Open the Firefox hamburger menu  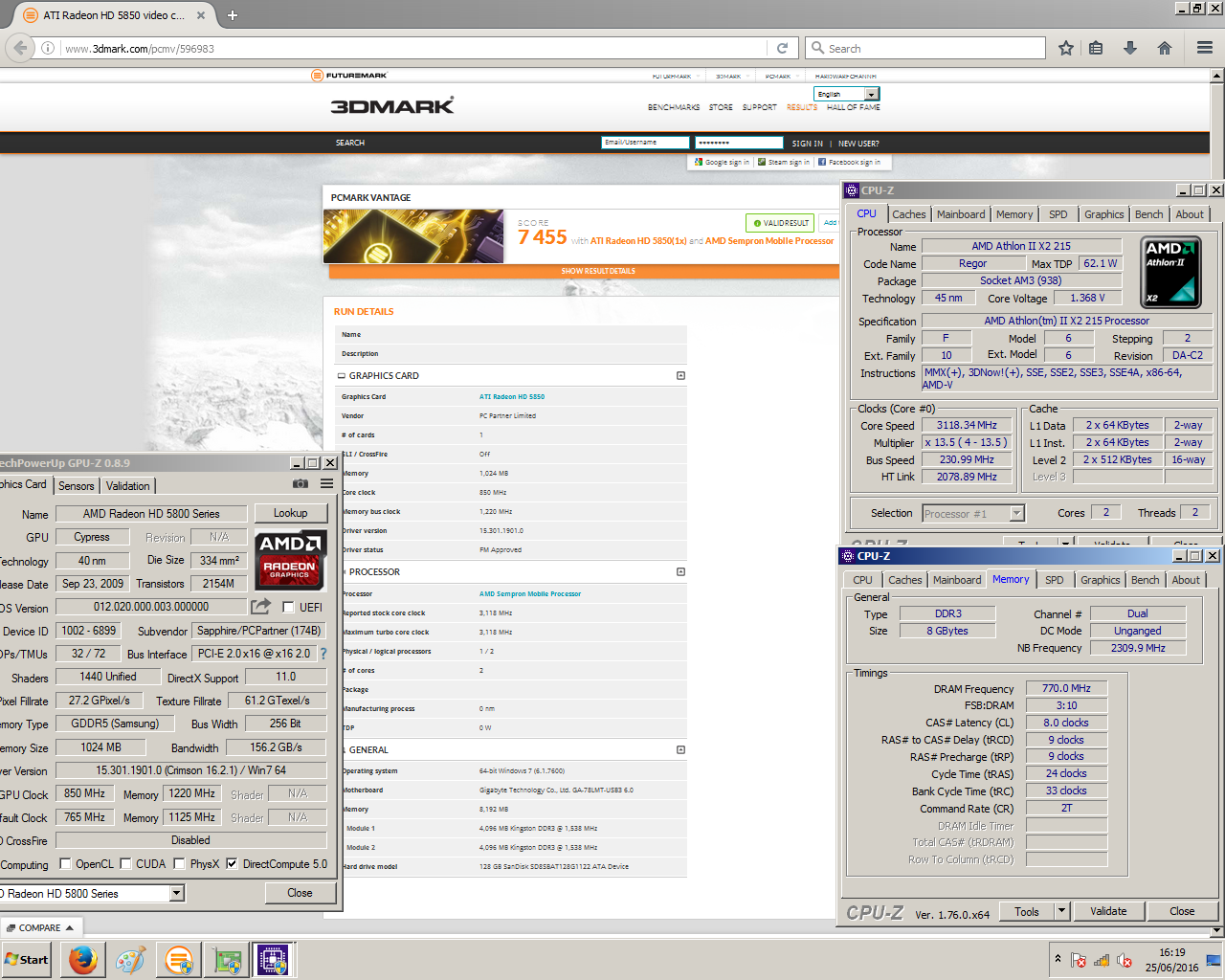(x=1205, y=48)
